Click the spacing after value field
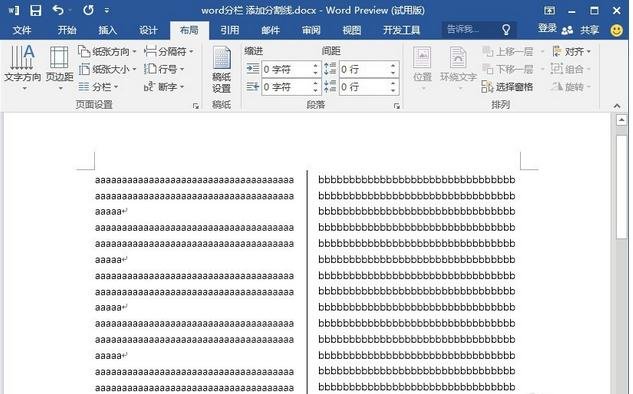This screenshot has width=633, height=394. pyautogui.click(x=364, y=87)
